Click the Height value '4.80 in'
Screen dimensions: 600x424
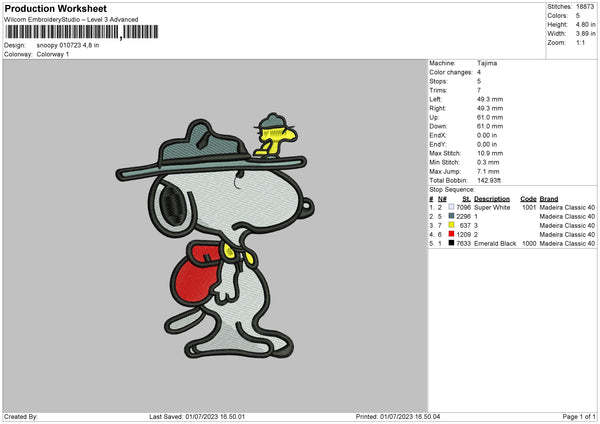[x=585, y=24]
